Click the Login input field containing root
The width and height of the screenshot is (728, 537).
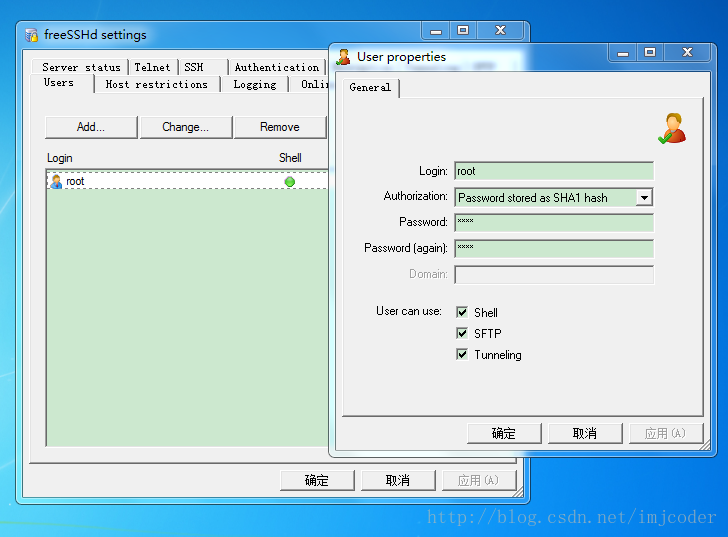tap(554, 171)
